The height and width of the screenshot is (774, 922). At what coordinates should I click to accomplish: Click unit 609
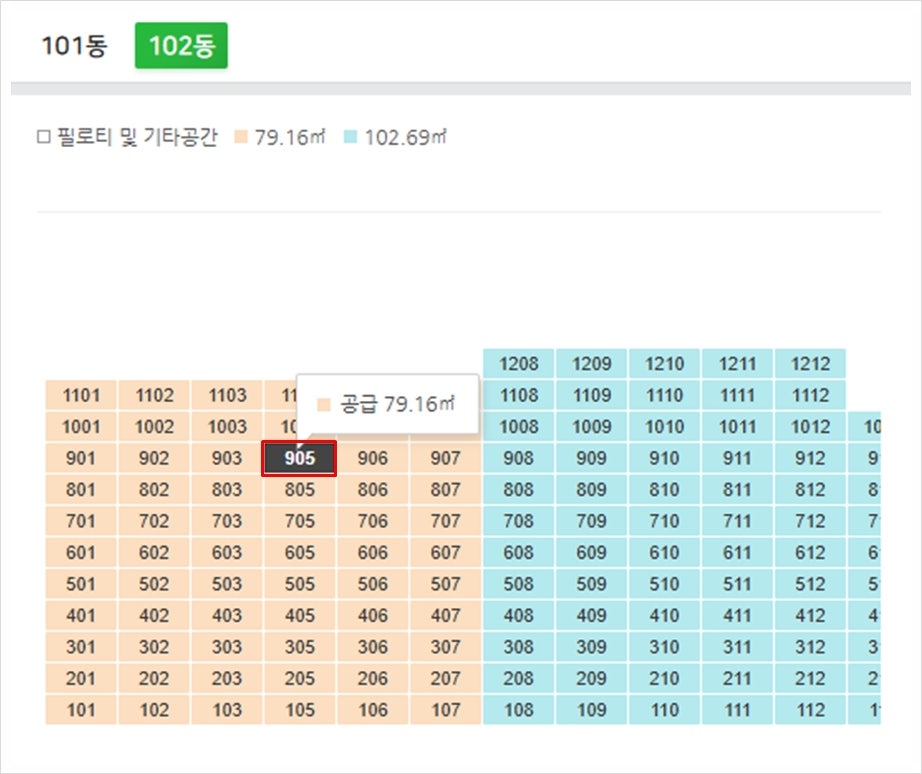click(x=591, y=552)
